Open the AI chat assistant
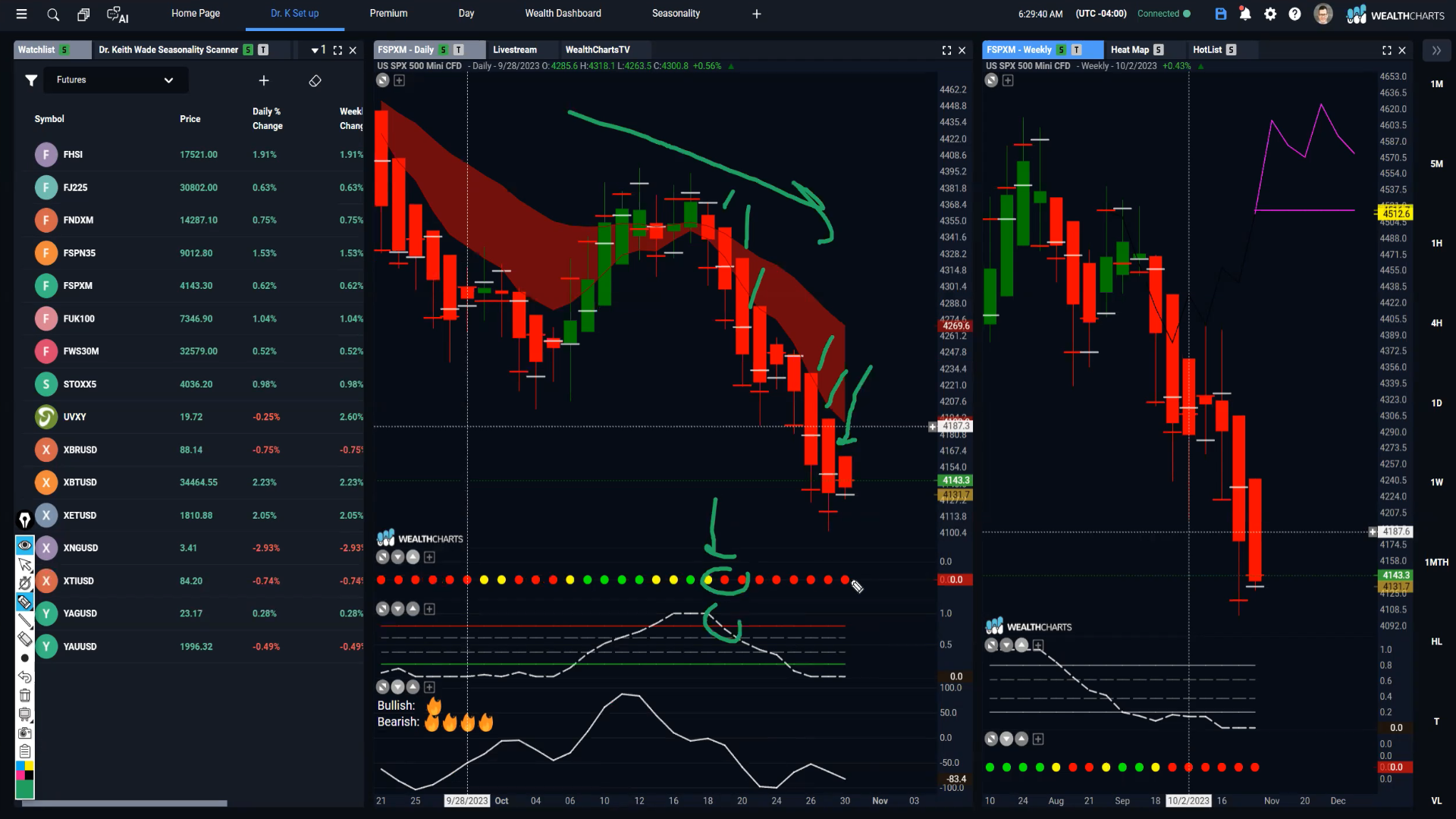This screenshot has width=1456, height=819. click(x=118, y=14)
